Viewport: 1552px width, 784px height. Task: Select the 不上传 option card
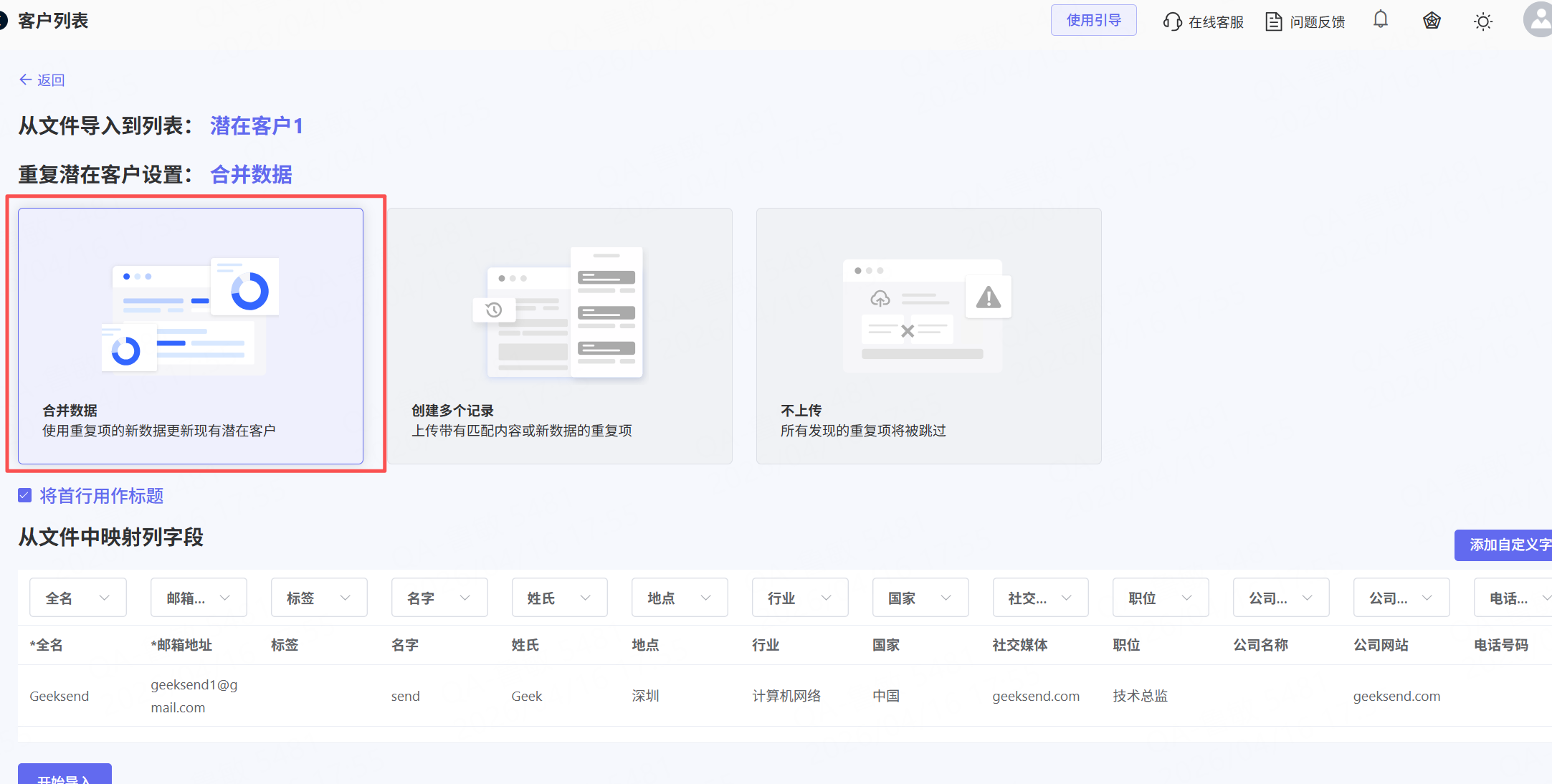[x=928, y=337]
